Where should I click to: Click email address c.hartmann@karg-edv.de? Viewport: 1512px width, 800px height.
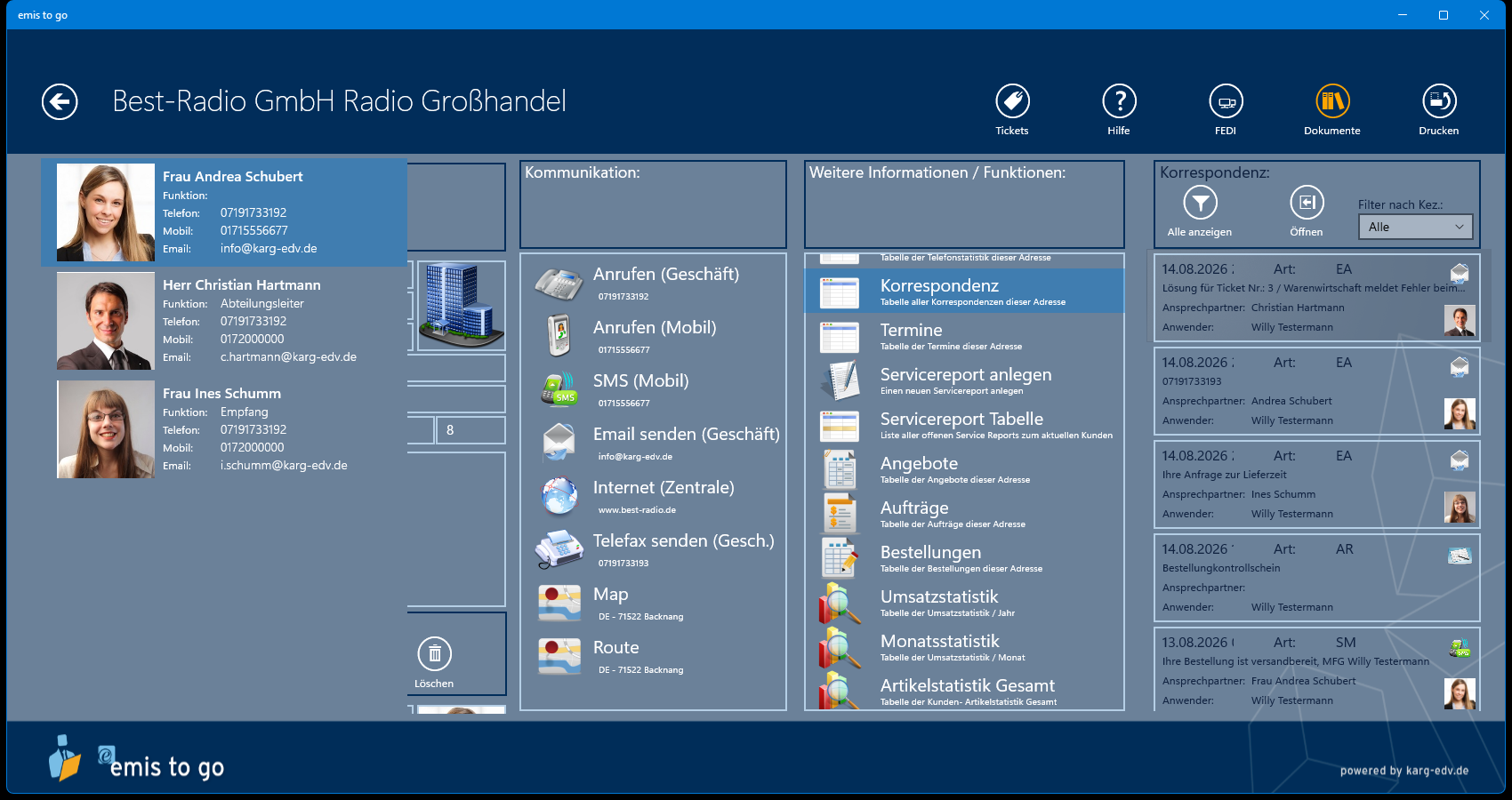click(288, 357)
